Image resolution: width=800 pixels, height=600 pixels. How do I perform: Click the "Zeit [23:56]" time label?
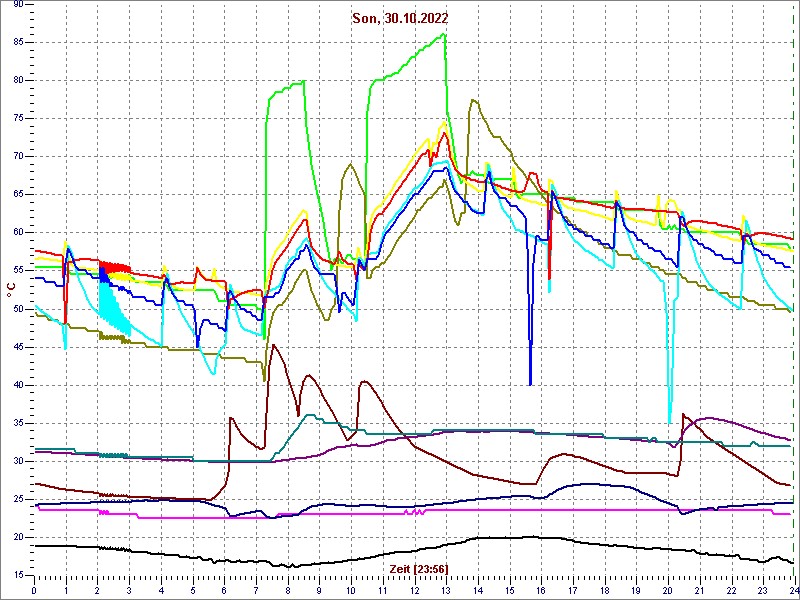click(x=419, y=569)
